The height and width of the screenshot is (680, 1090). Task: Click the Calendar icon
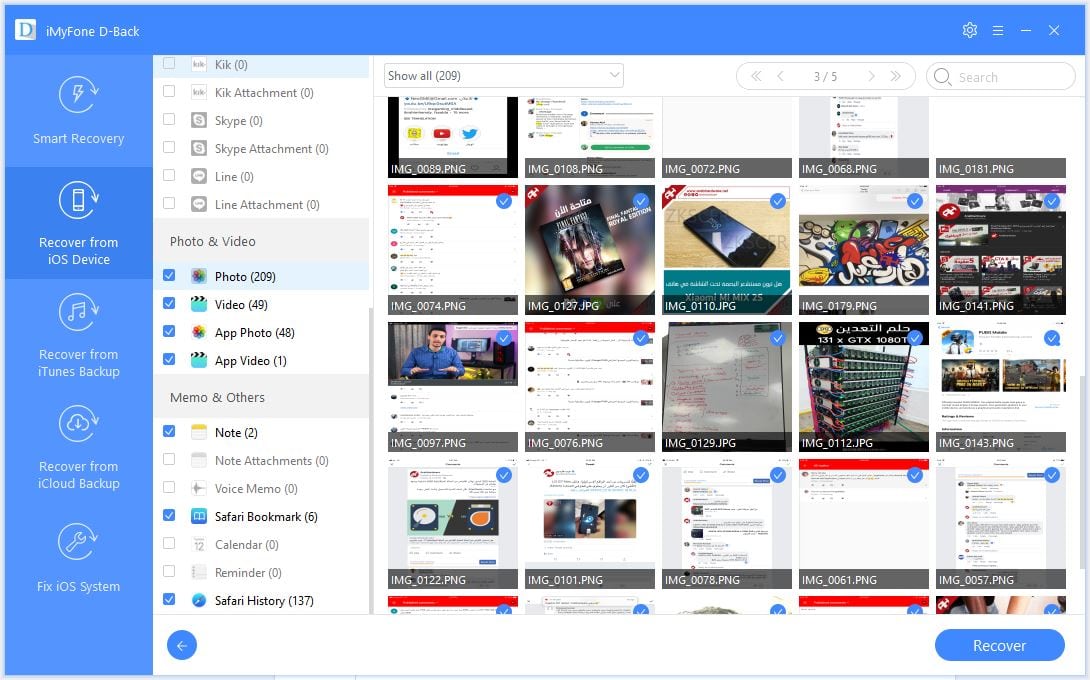pyautogui.click(x=199, y=544)
